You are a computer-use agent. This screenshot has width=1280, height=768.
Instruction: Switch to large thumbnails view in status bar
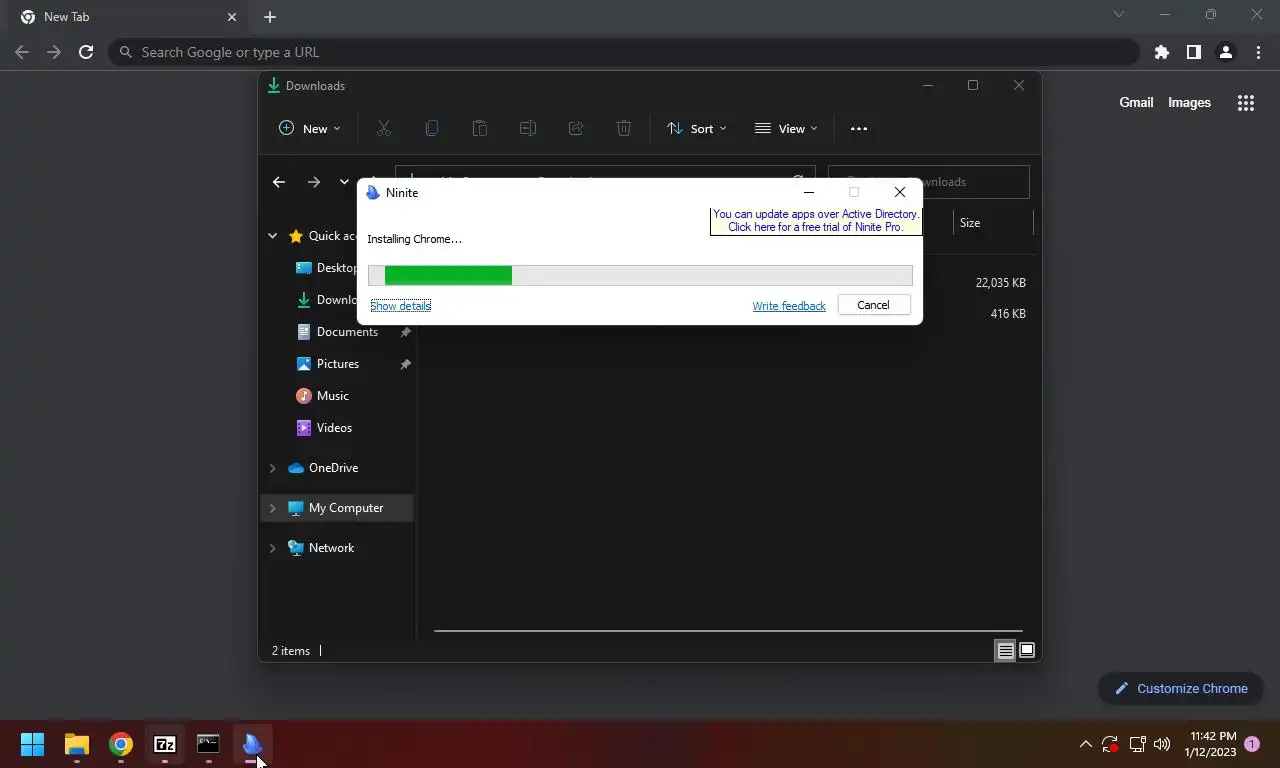click(1026, 651)
